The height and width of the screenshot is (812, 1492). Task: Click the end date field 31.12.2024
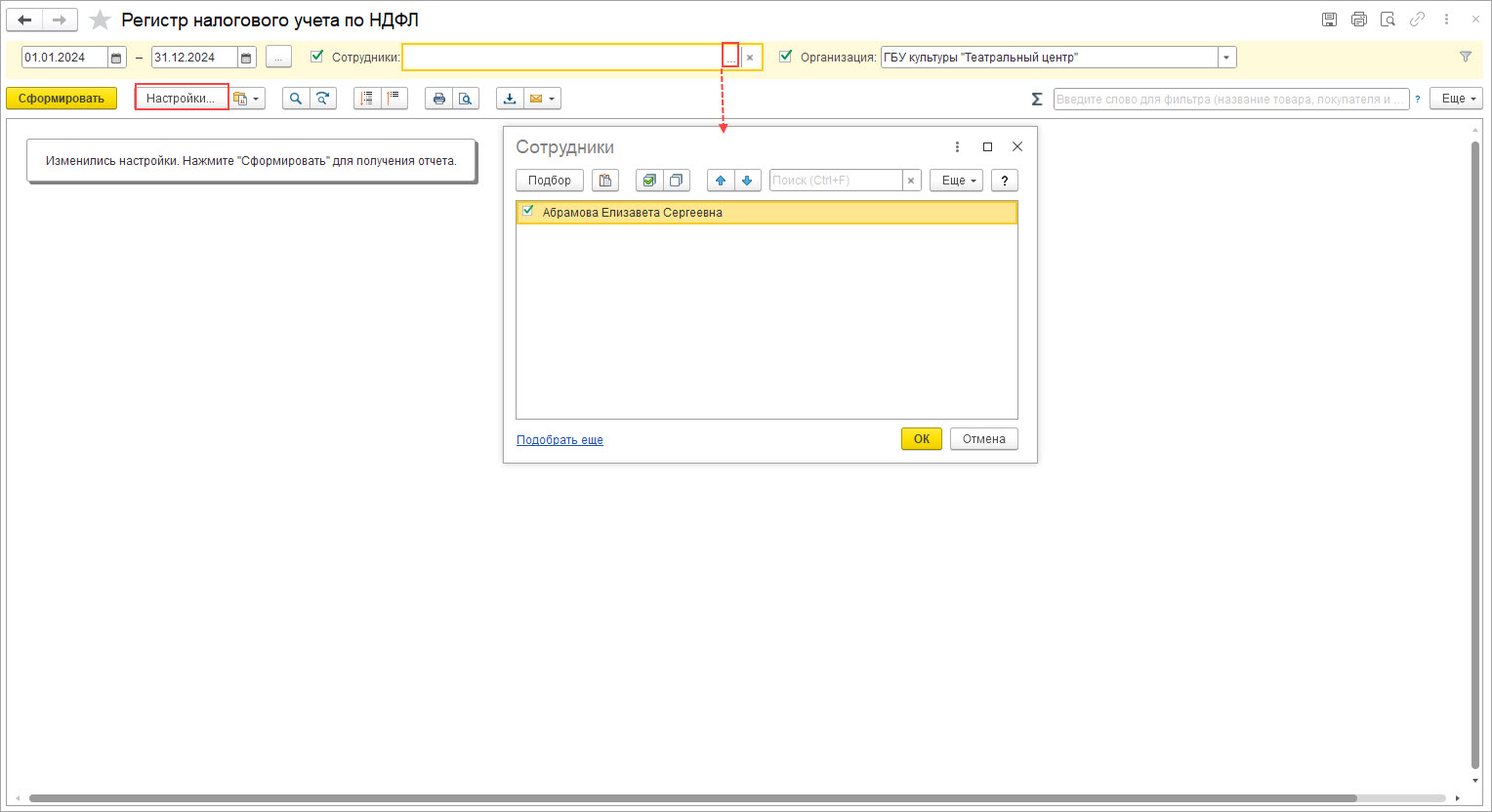pos(194,58)
